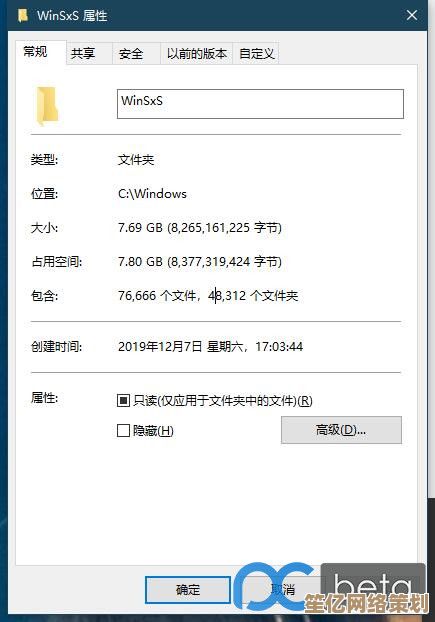Open the 自定义 tab
Viewport: 435px width, 622px height.
257,53
